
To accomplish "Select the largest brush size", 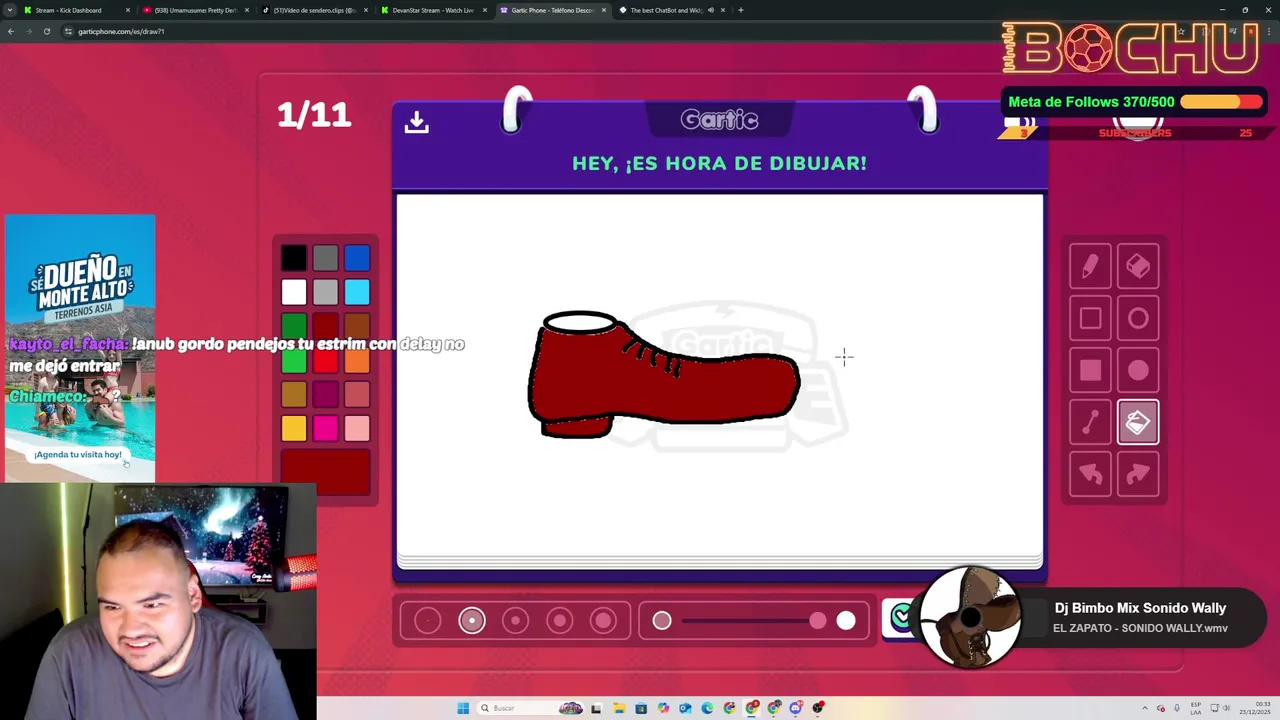I will (604, 621).
